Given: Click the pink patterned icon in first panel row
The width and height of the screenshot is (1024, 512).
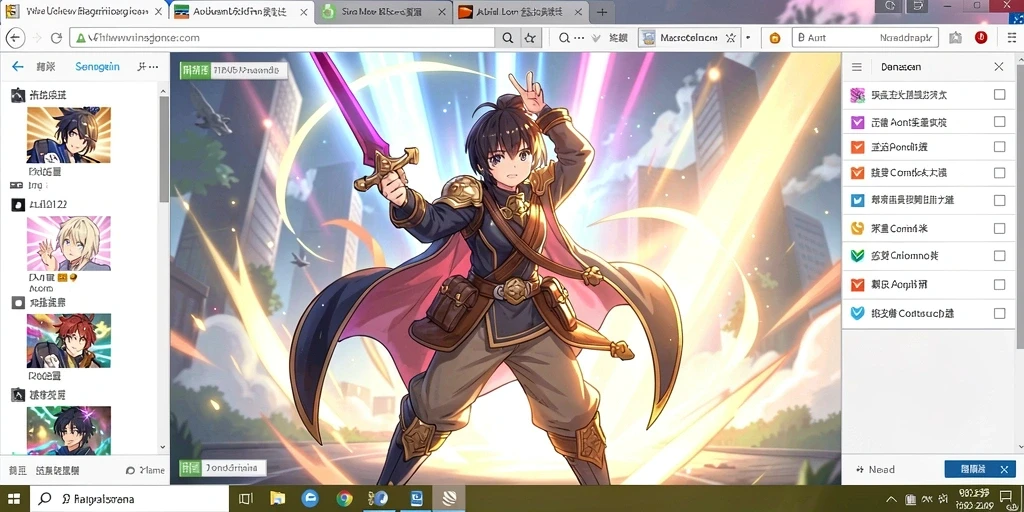Looking at the screenshot, I should 858,95.
